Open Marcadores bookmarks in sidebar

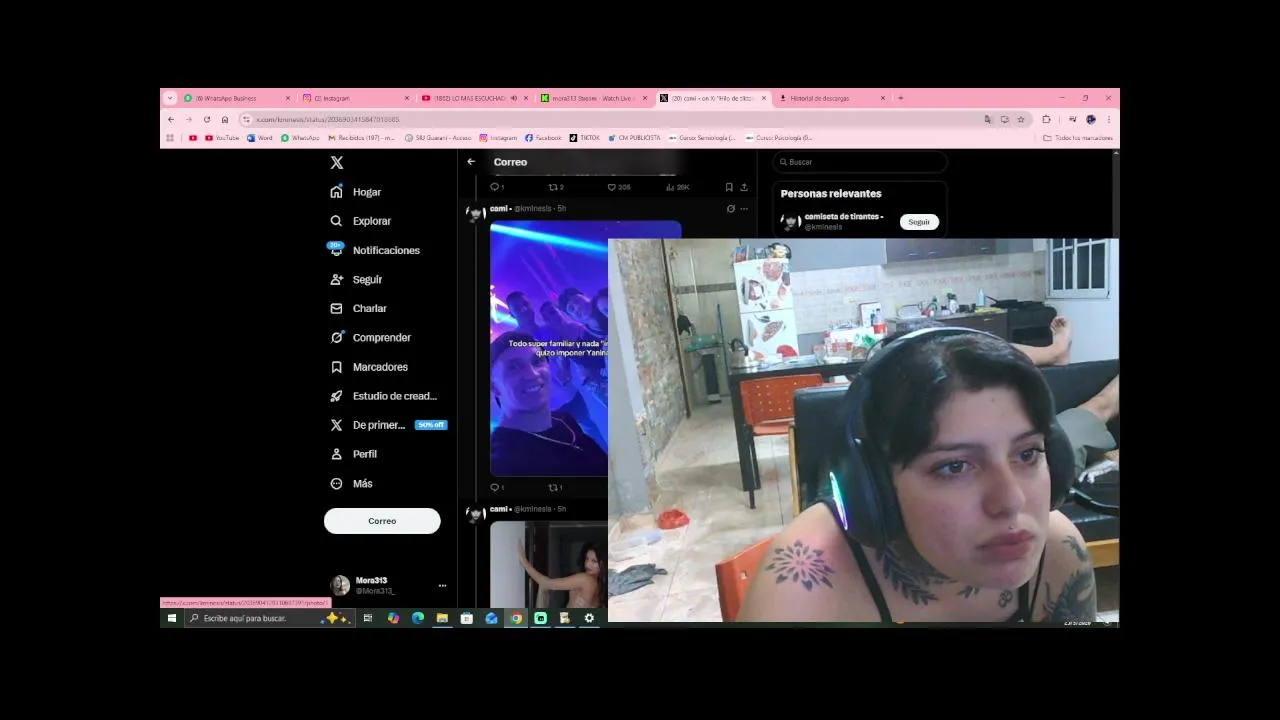[x=369, y=367]
